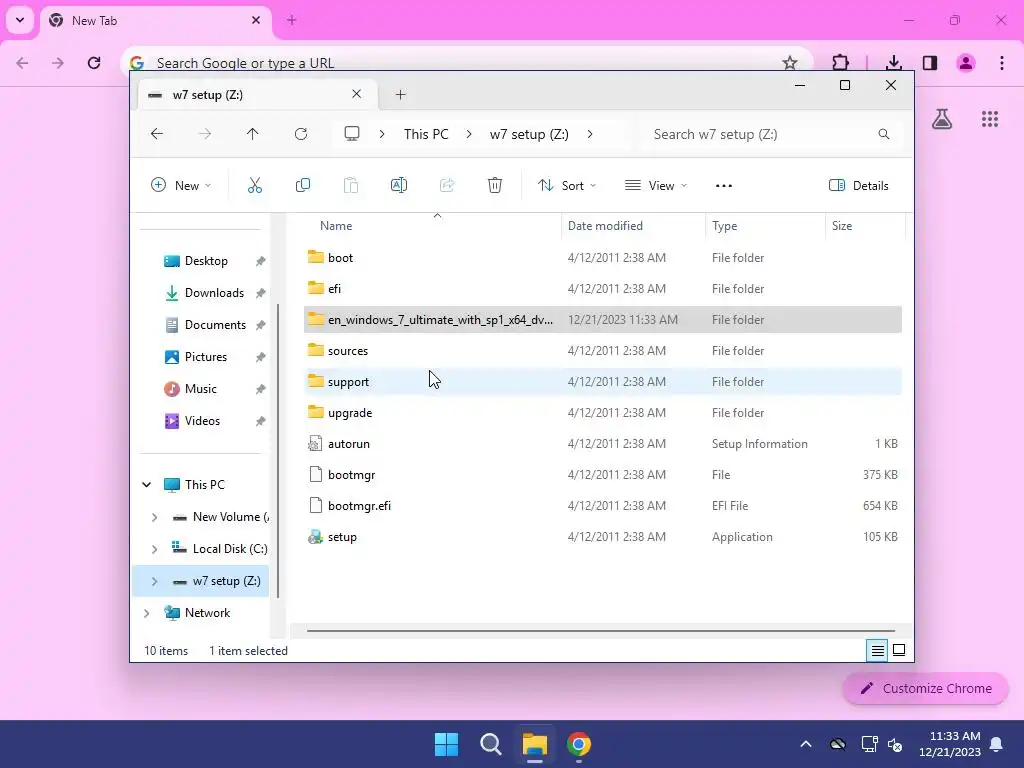
Task: Click the PC monitor icon in address bar
Action: coord(352,134)
